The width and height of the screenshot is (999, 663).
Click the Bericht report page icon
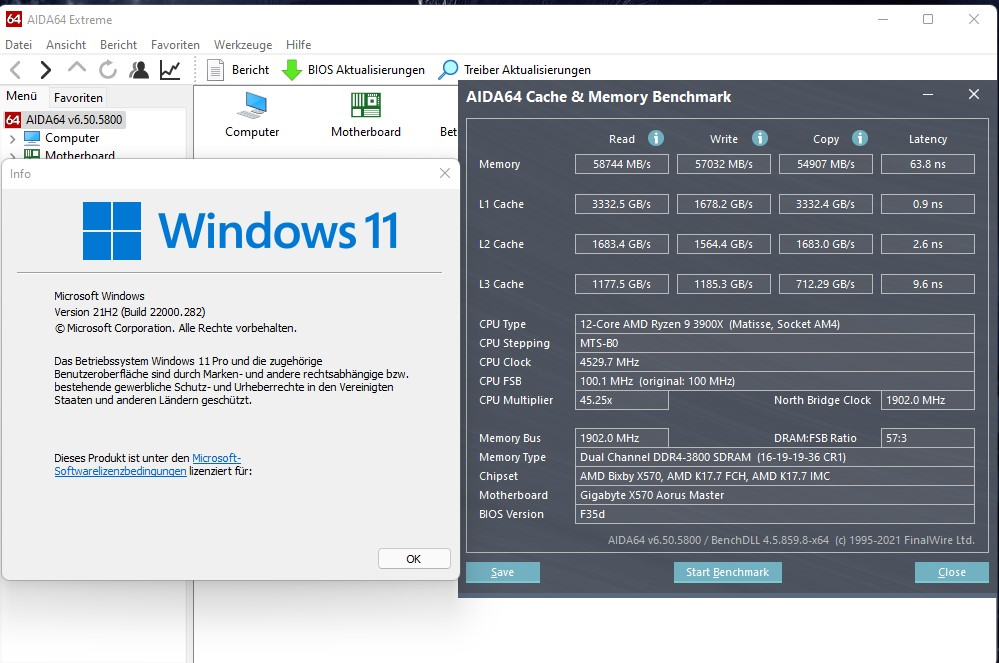tap(215, 69)
